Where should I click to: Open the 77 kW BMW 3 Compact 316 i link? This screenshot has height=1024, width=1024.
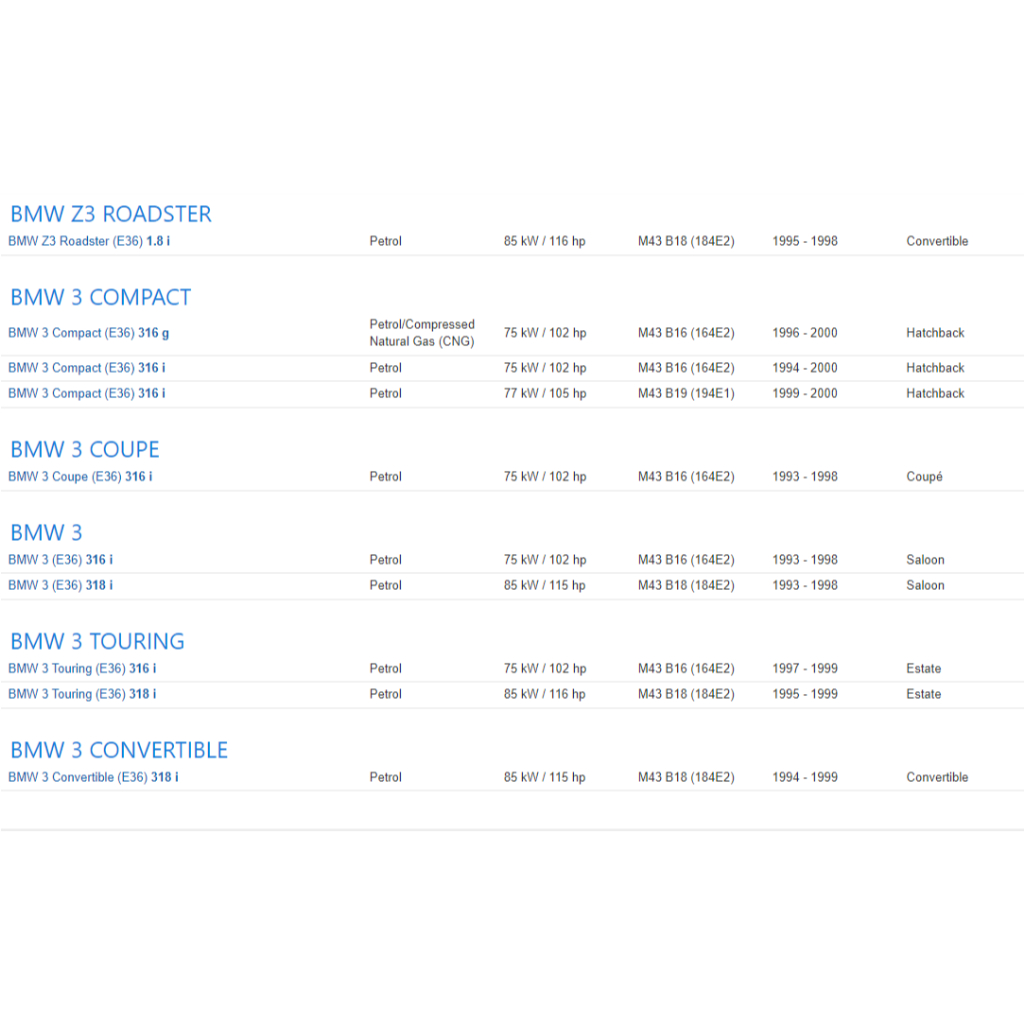pyautogui.click(x=87, y=394)
